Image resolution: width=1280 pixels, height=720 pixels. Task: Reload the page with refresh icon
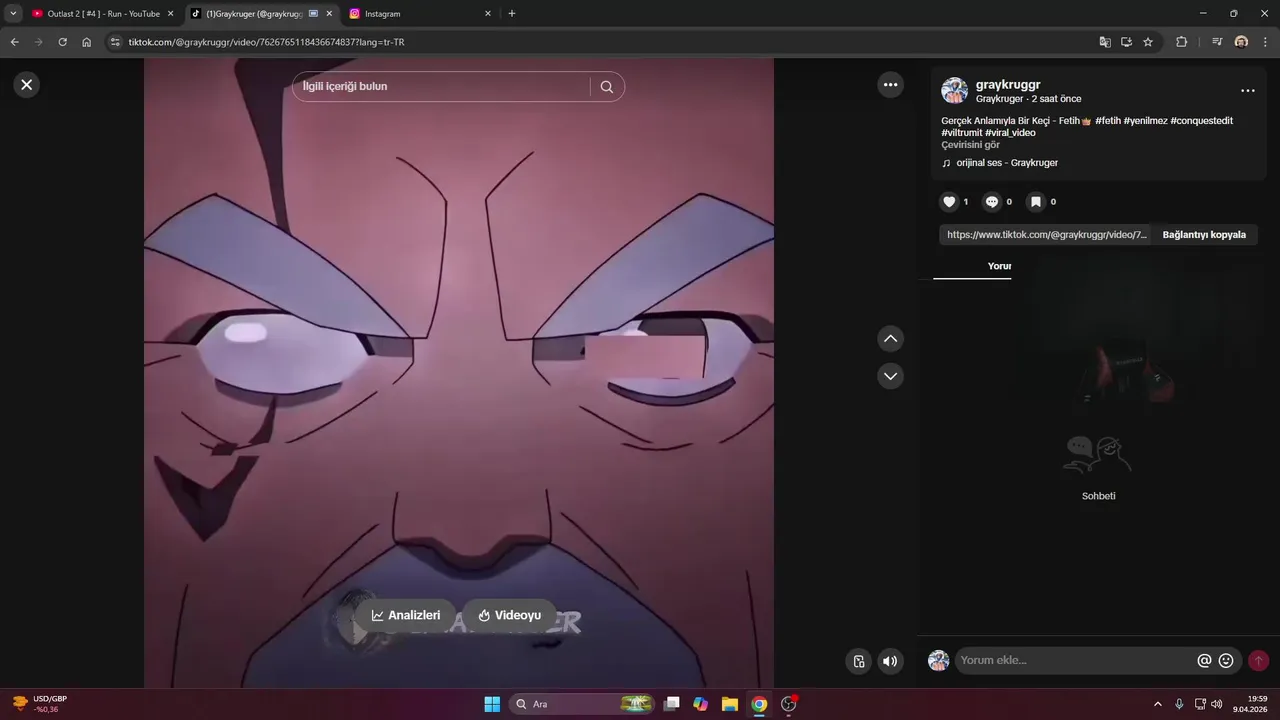click(62, 42)
